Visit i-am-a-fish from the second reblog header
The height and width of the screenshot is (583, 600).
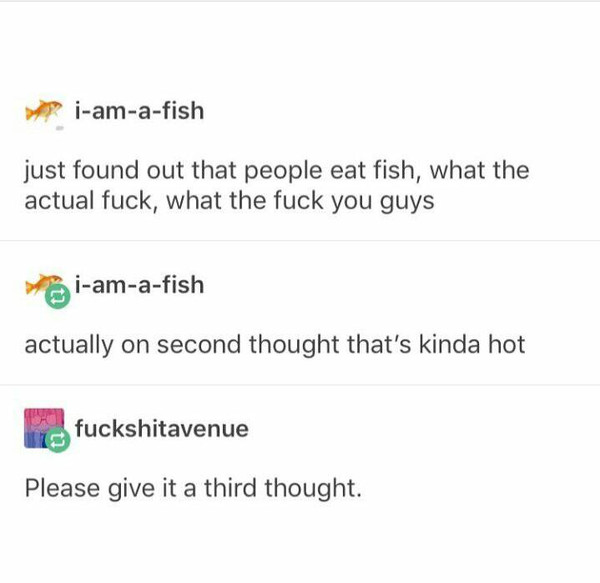pyautogui.click(x=139, y=285)
